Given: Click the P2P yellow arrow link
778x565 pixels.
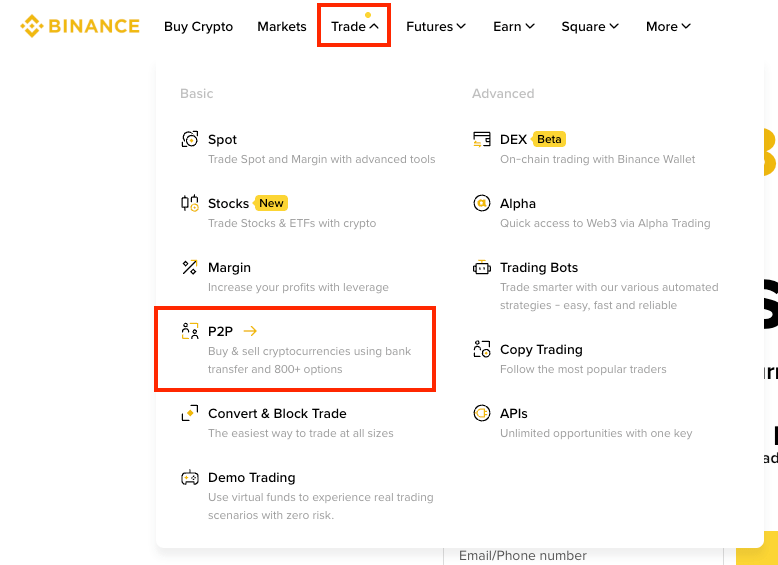Looking at the screenshot, I should point(250,331).
